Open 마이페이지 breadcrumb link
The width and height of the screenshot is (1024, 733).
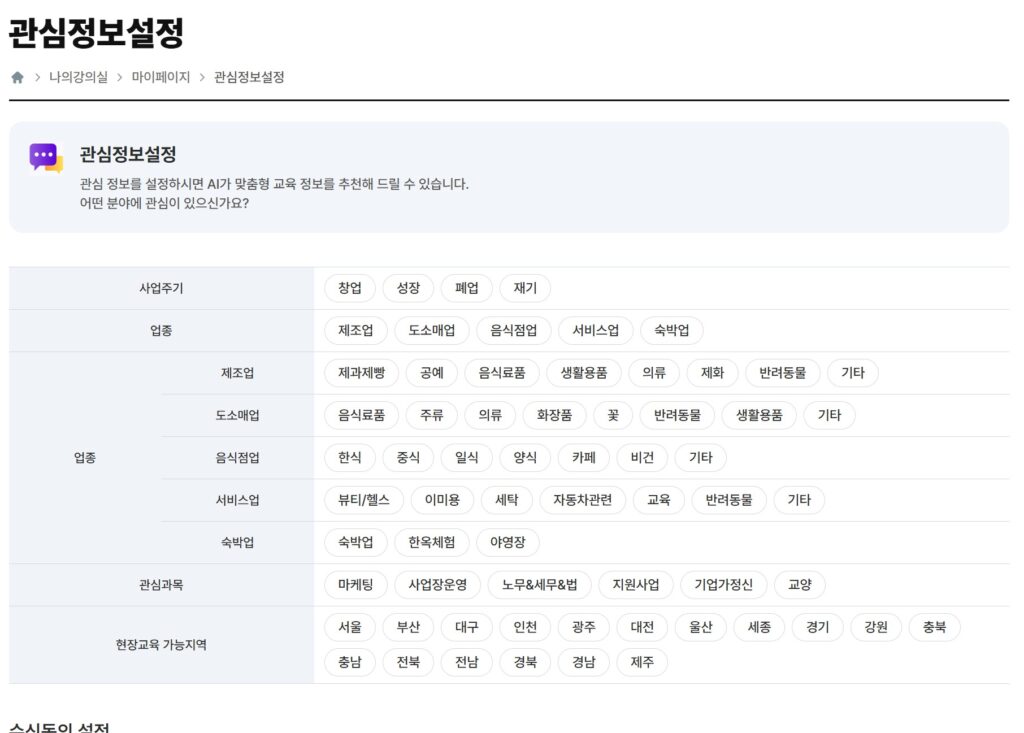tap(161, 77)
